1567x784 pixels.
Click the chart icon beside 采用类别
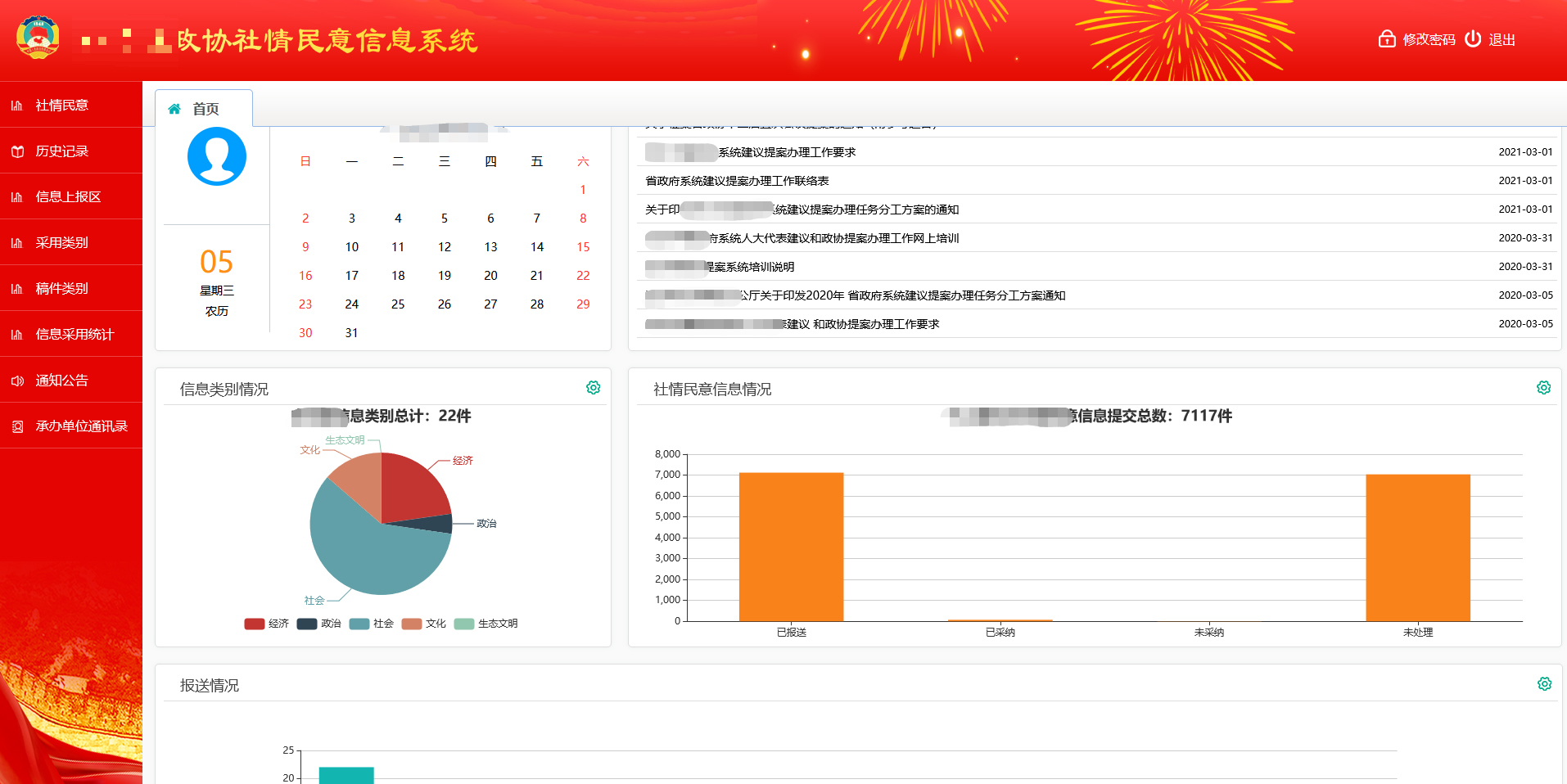tap(16, 242)
